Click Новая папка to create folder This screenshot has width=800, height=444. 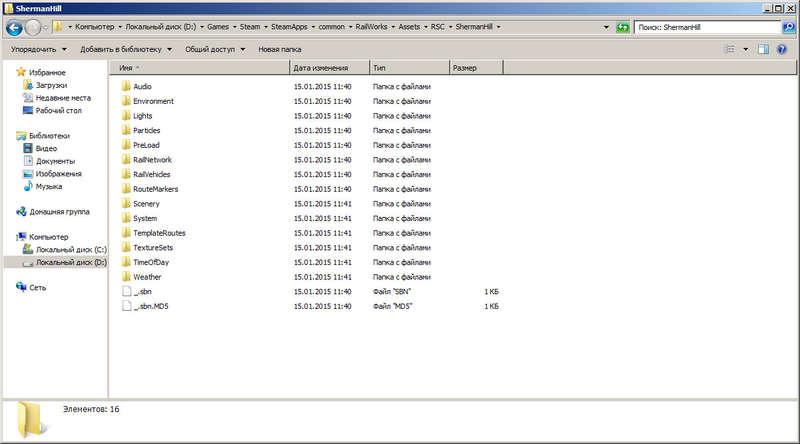(280, 50)
